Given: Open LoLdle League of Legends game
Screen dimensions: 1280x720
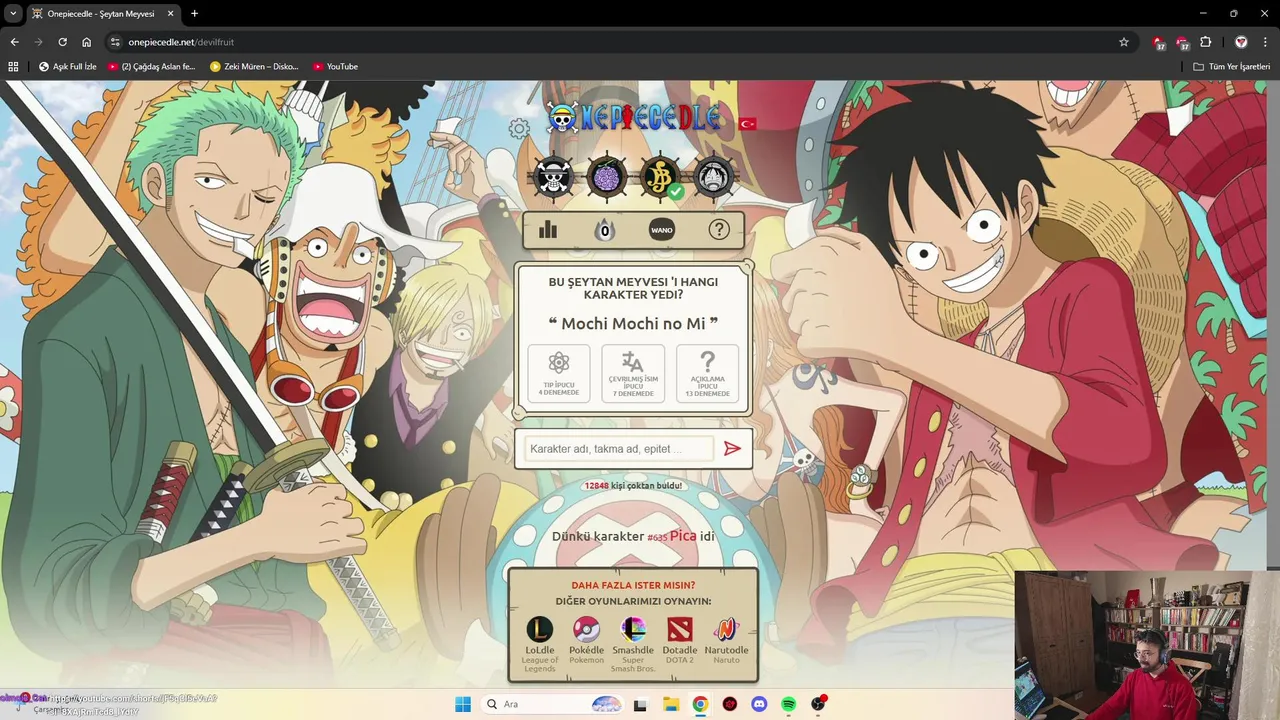Looking at the screenshot, I should [x=540, y=643].
